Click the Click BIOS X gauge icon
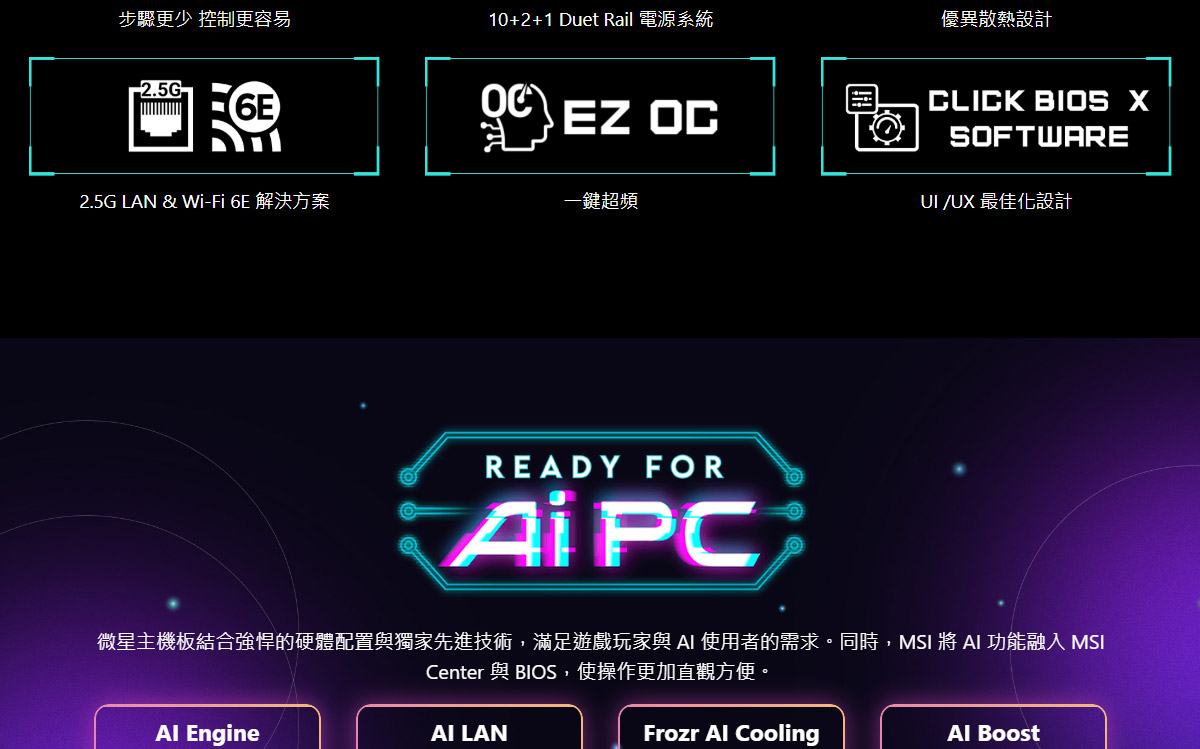 881,117
